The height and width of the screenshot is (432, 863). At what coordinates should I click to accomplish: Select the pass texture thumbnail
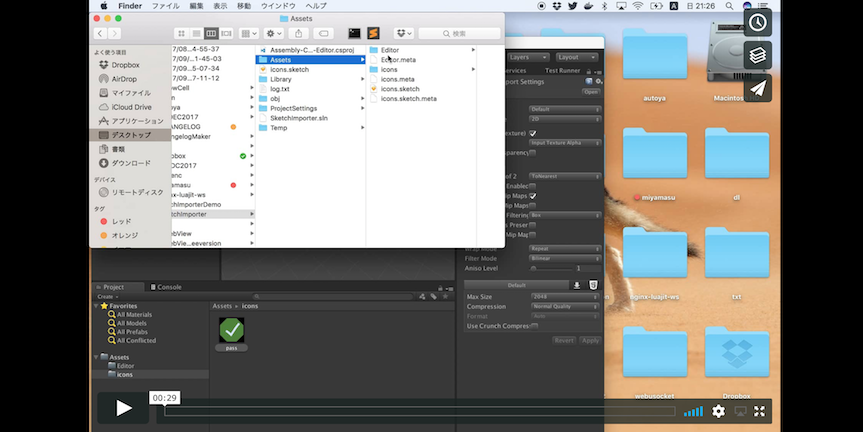click(x=231, y=330)
